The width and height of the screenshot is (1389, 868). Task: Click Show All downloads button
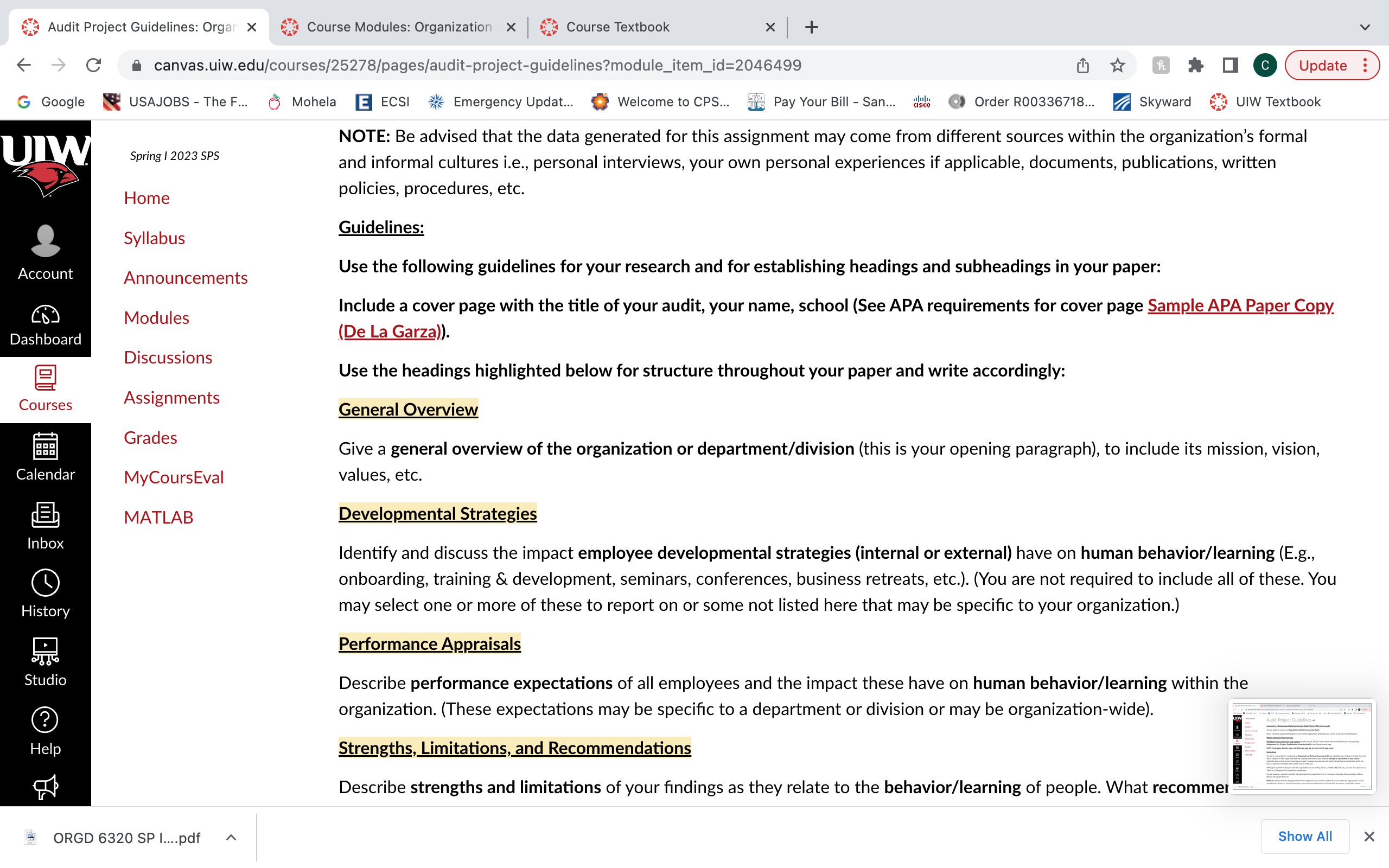[x=1304, y=837]
